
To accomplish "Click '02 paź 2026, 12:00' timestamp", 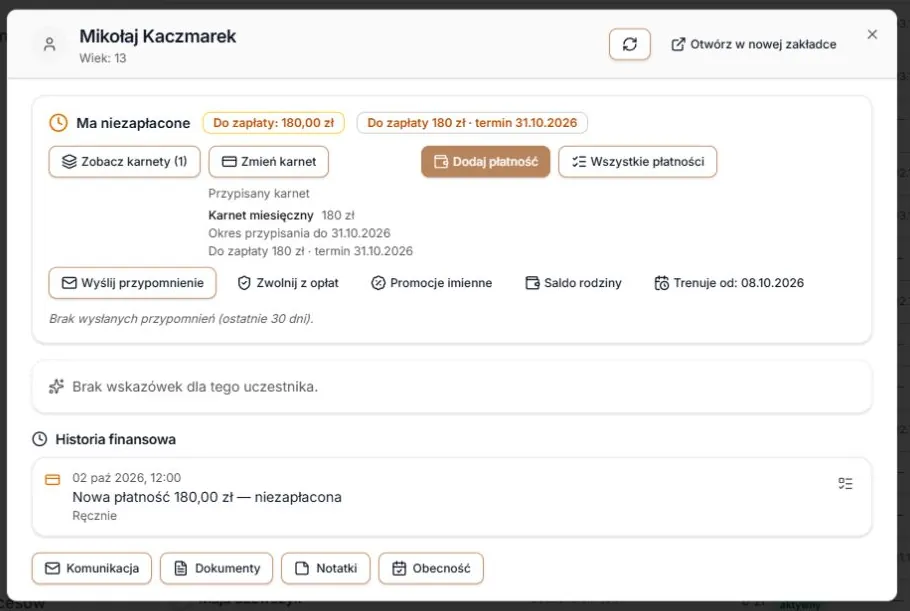I will [x=127, y=478].
